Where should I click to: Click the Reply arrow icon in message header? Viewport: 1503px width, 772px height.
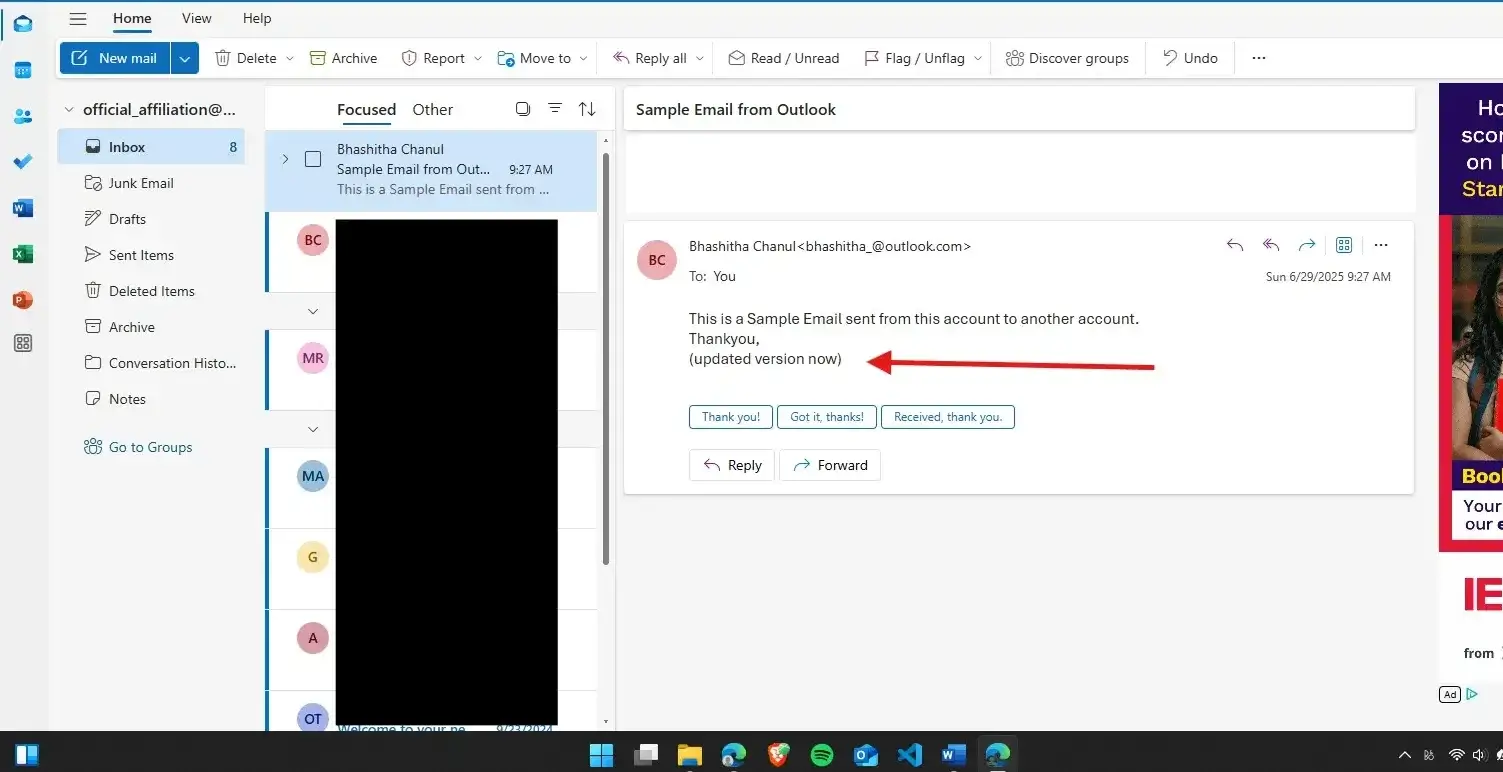coord(1235,245)
